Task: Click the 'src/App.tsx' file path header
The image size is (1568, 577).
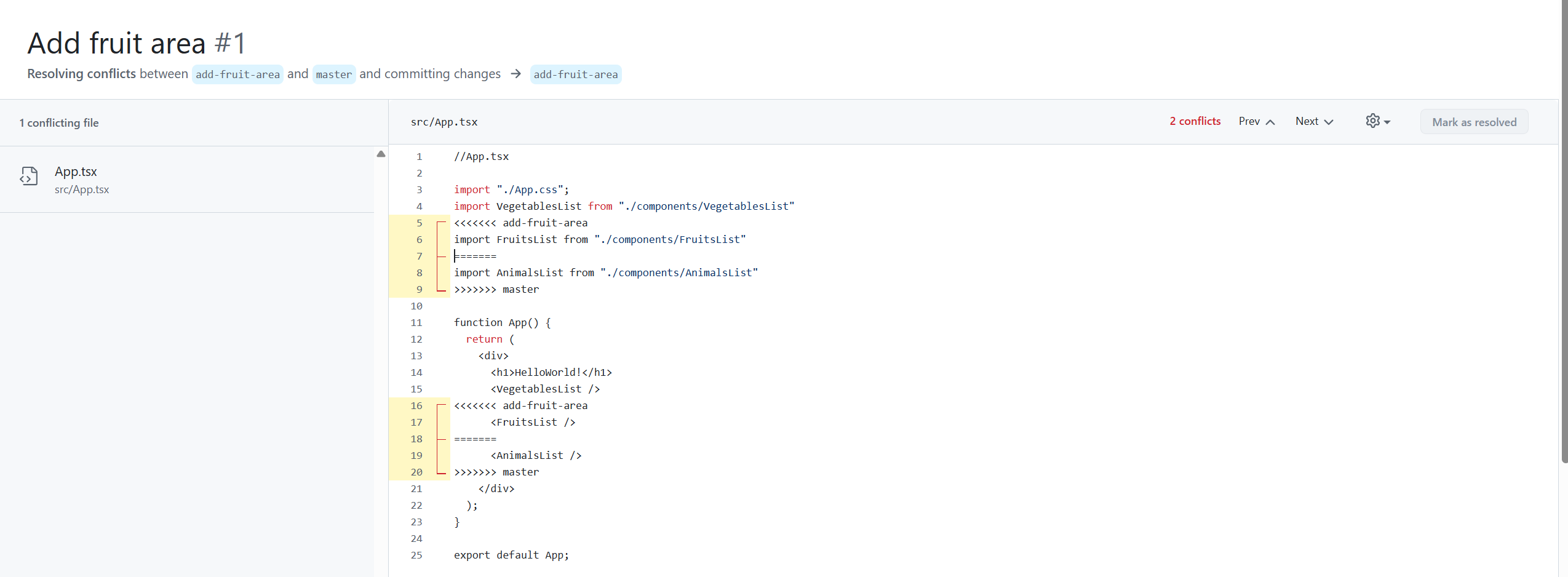Action: 444,122
